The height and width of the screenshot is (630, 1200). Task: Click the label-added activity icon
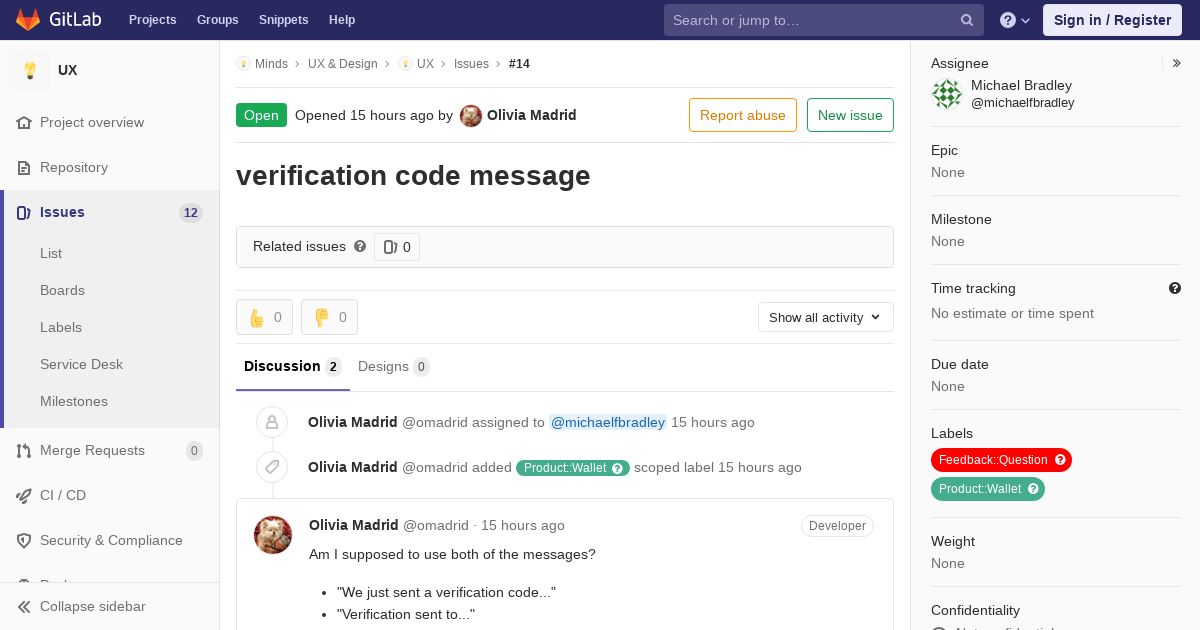pos(272,467)
